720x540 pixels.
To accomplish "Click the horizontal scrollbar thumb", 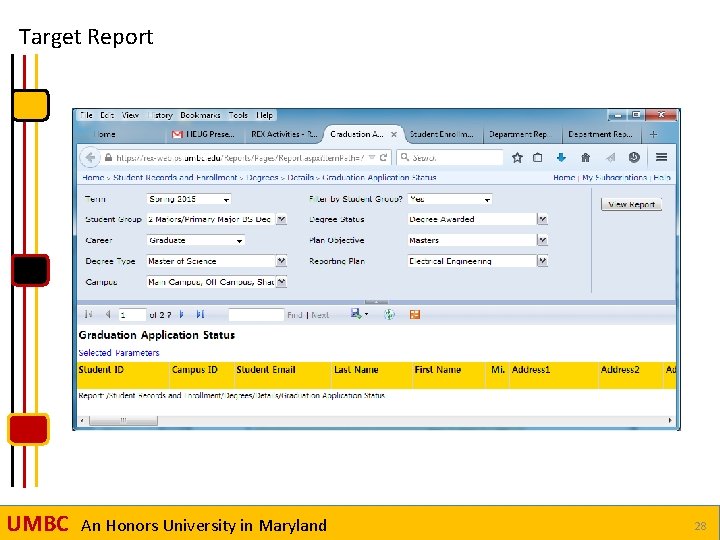I will [x=123, y=420].
